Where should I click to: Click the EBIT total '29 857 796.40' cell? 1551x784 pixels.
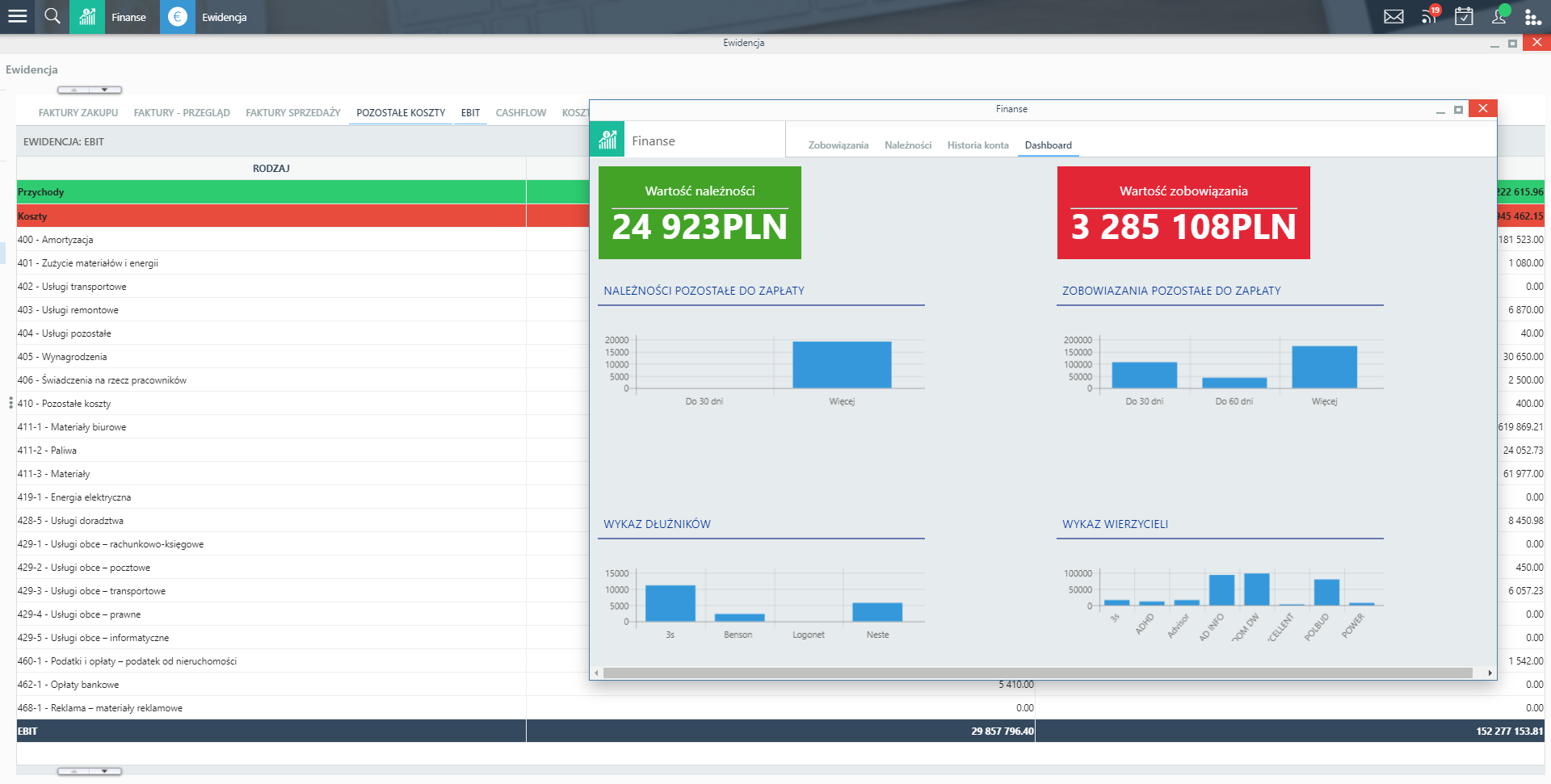[780, 732]
